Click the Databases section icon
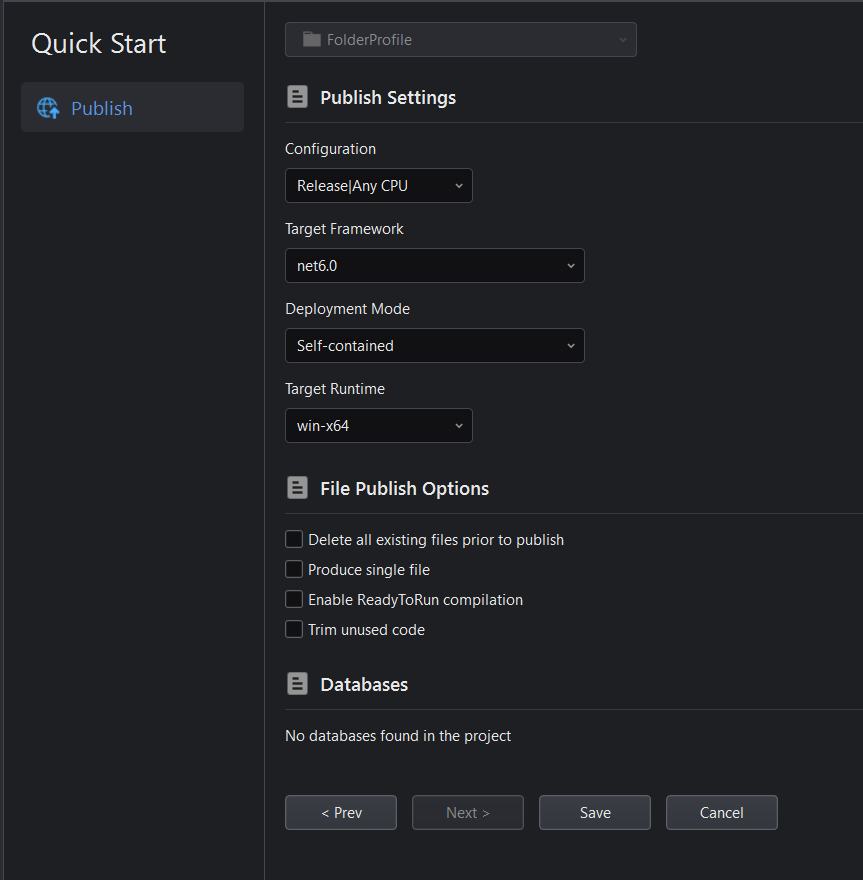Viewport: 863px width, 880px height. [x=297, y=684]
